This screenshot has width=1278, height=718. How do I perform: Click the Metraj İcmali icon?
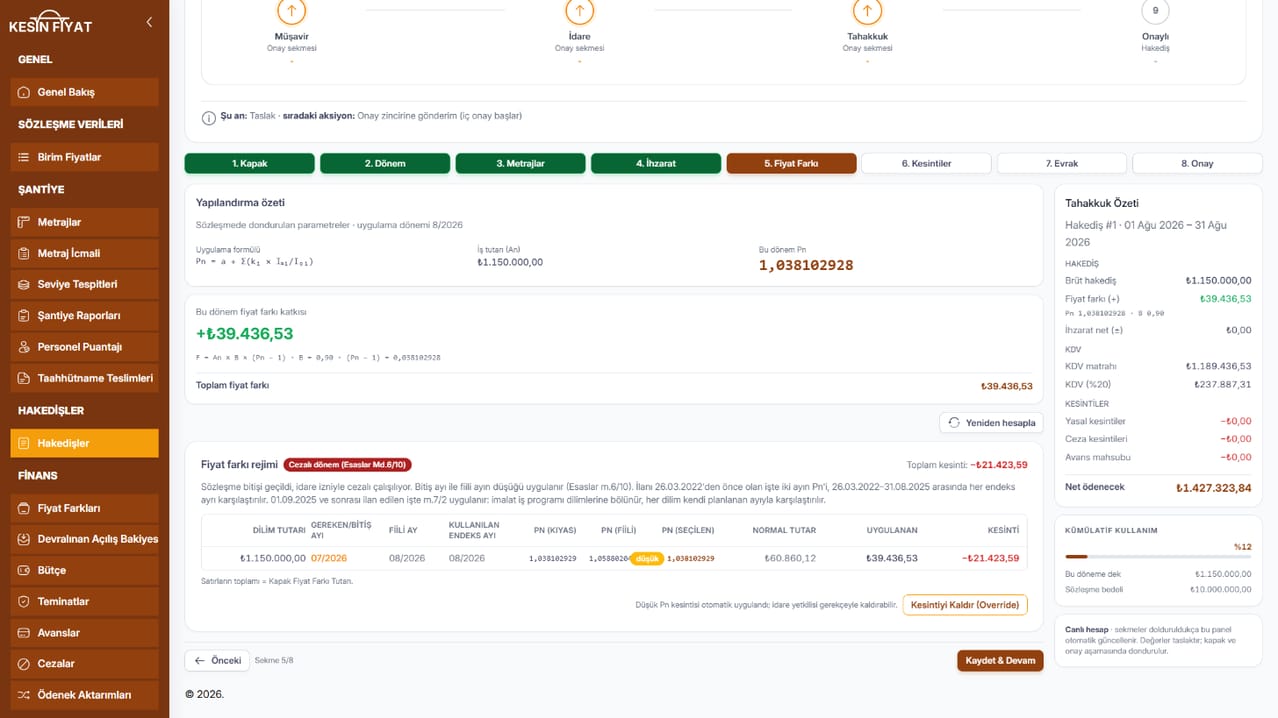coord(24,253)
